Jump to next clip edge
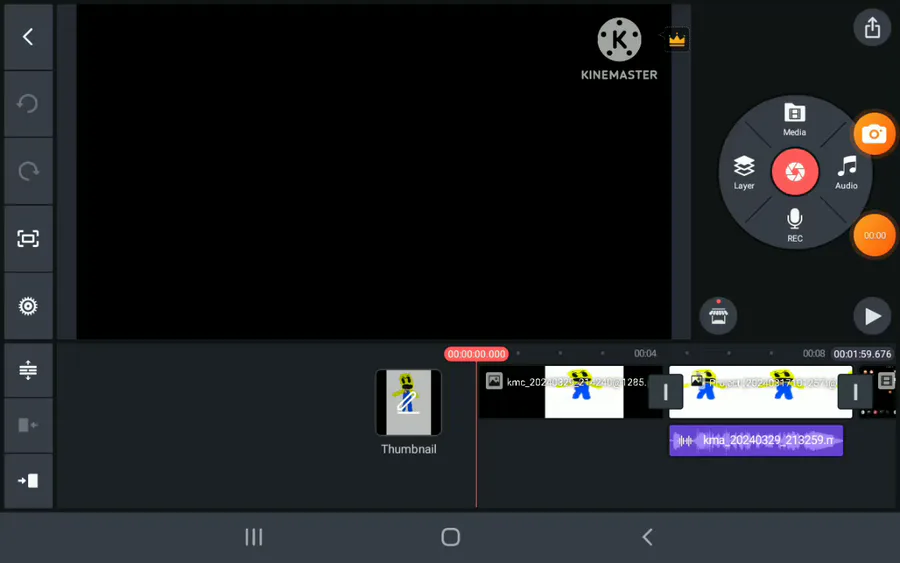 28,480
